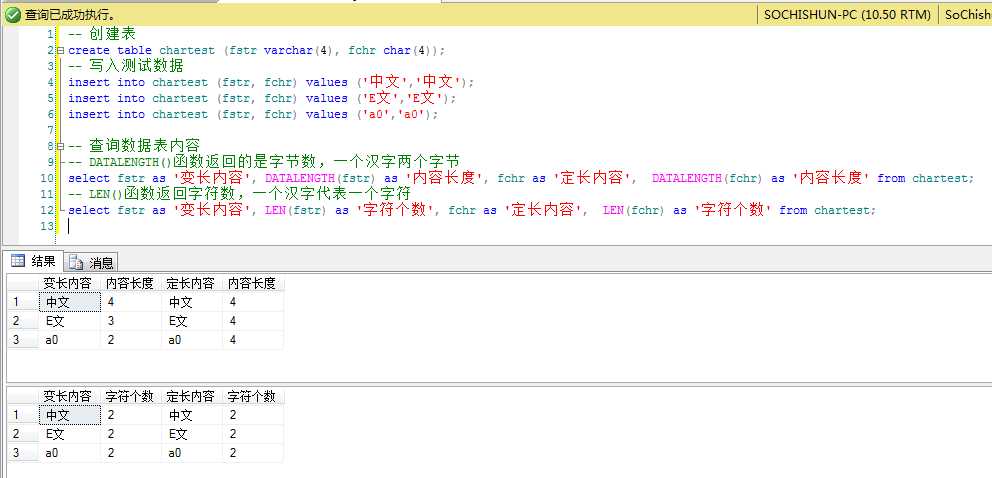Collapse the comment block at line 8

(x=60, y=146)
